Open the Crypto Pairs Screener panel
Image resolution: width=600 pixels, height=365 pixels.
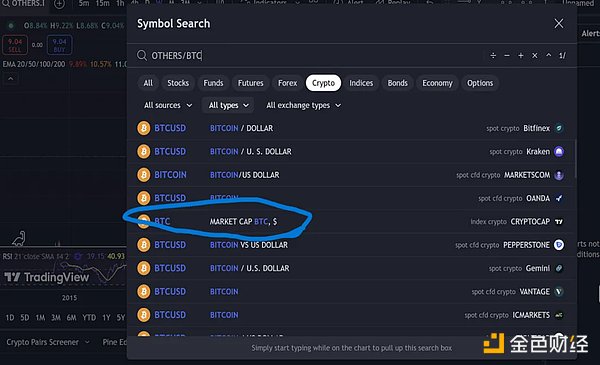click(48, 342)
